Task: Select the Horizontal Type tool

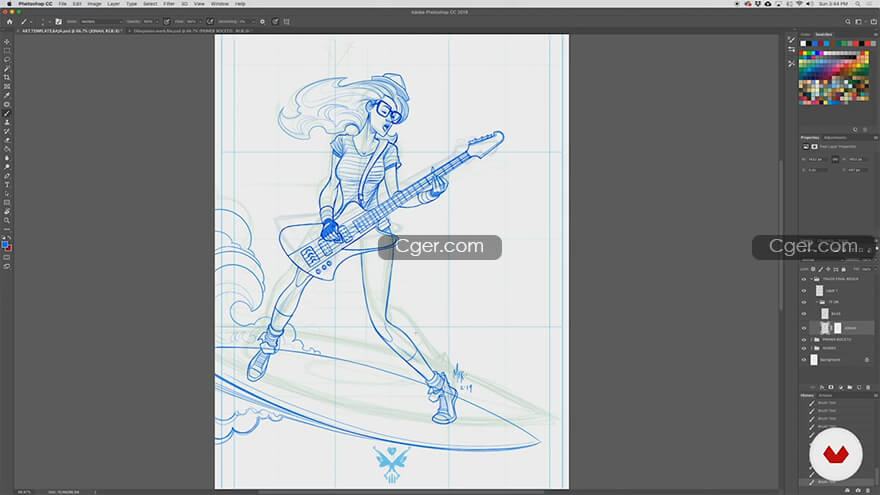Action: pos(7,185)
